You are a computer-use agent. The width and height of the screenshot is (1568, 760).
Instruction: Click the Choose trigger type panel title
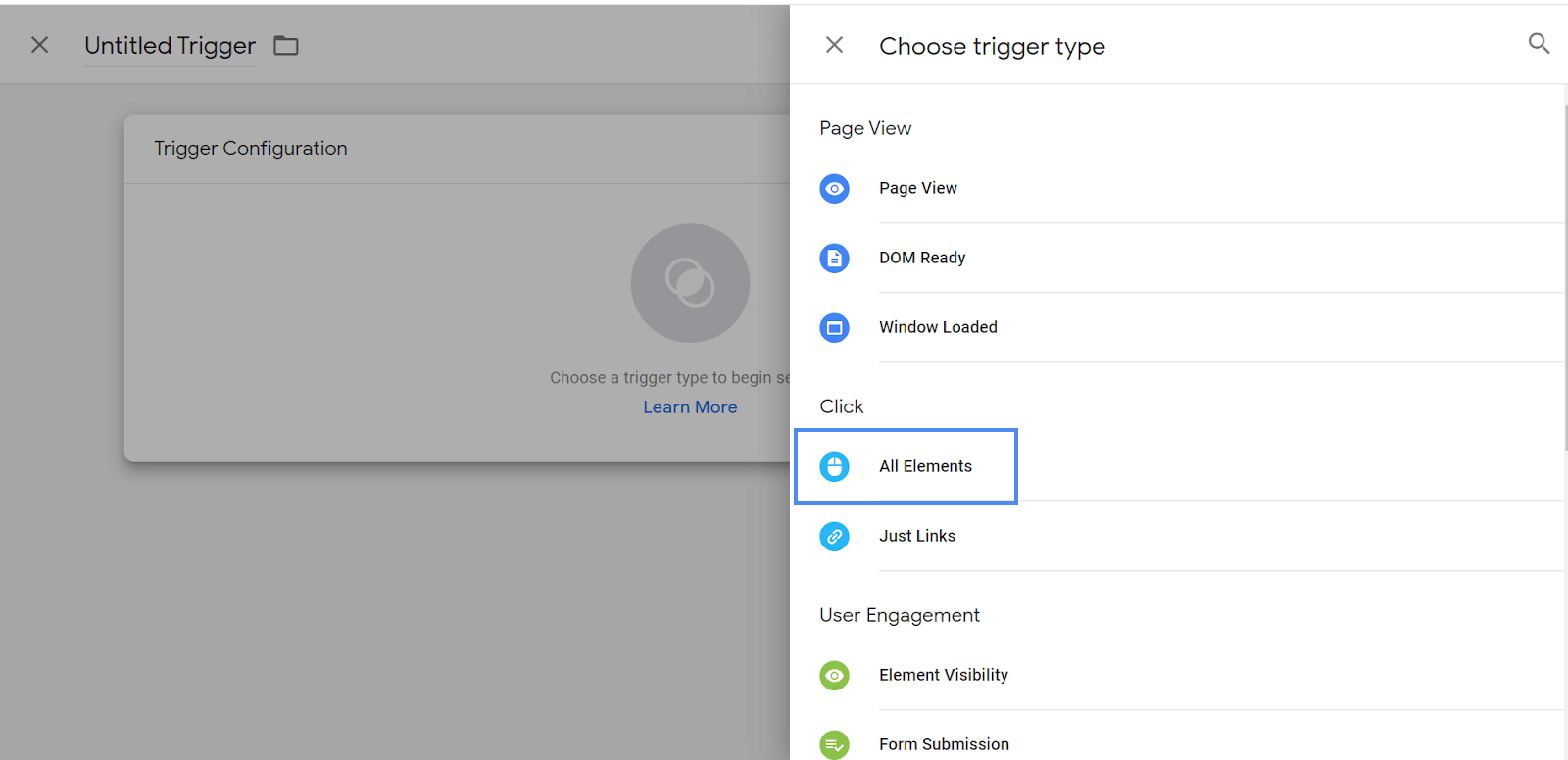point(992,46)
